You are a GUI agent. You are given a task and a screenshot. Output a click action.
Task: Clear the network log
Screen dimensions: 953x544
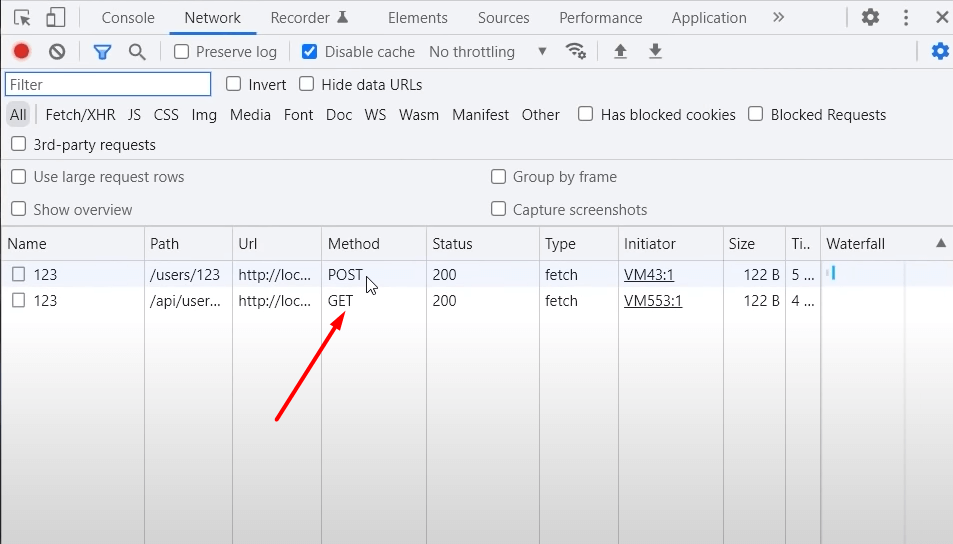pyautogui.click(x=57, y=52)
